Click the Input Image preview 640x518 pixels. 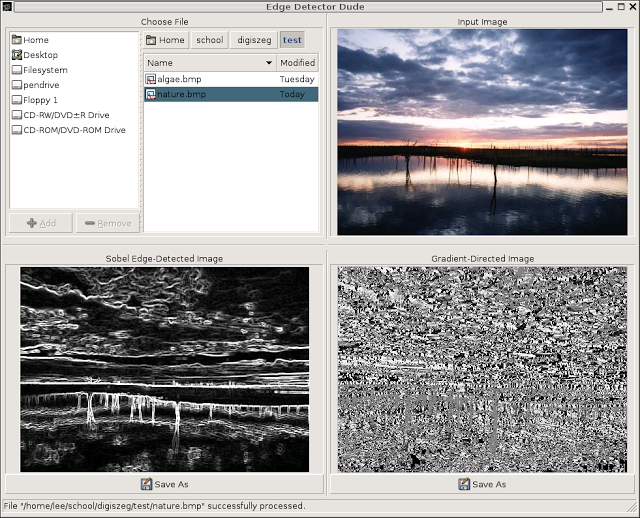[482, 132]
